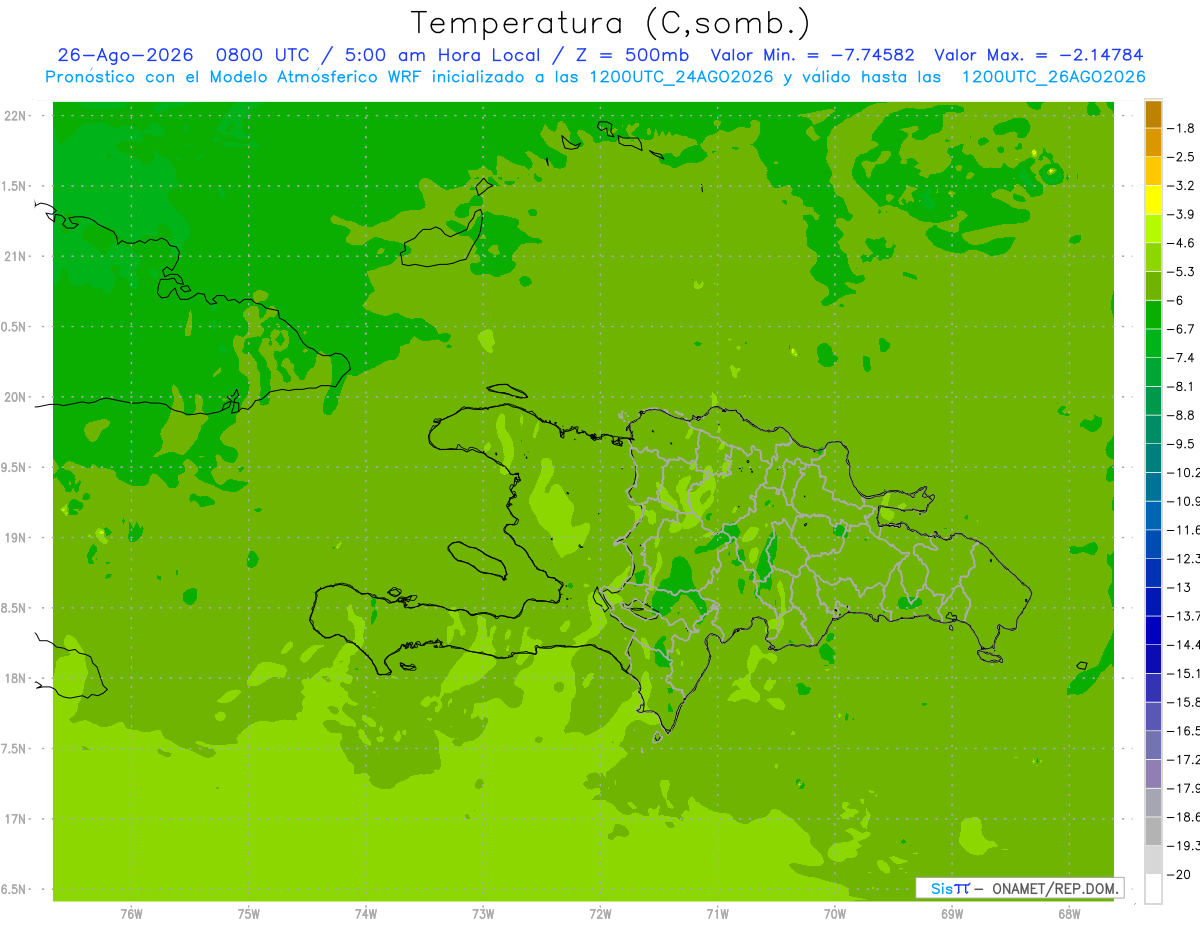The height and width of the screenshot is (927, 1200).
Task: Click the Z = 500mb level text
Action: click(632, 55)
